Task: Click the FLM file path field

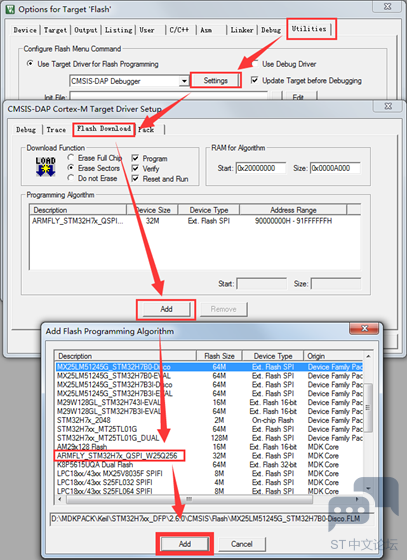Action: tap(212, 519)
